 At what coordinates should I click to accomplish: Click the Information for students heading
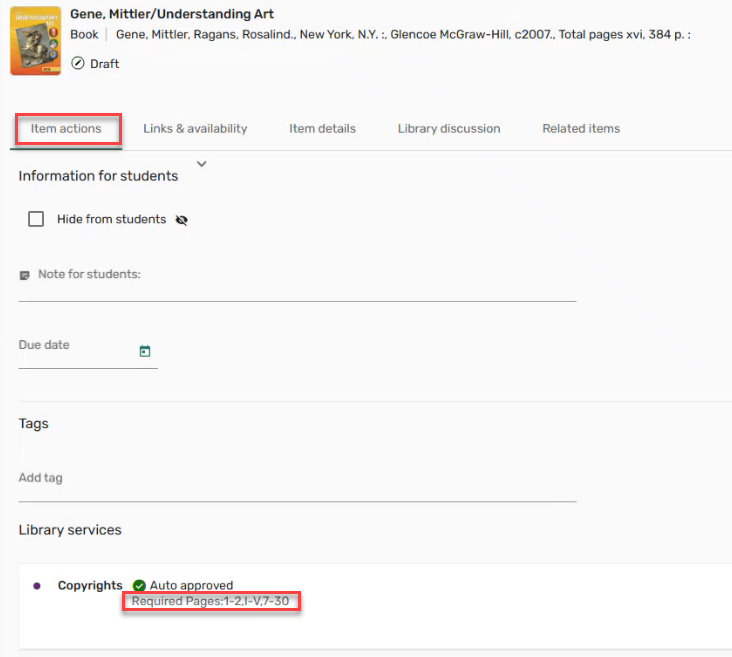point(98,176)
